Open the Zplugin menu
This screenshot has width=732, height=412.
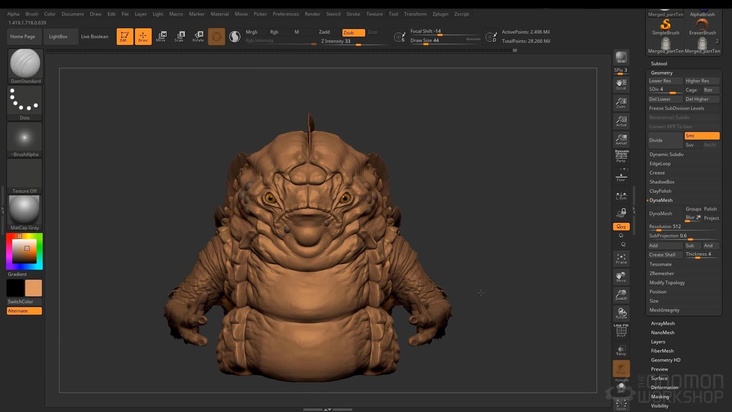440,14
